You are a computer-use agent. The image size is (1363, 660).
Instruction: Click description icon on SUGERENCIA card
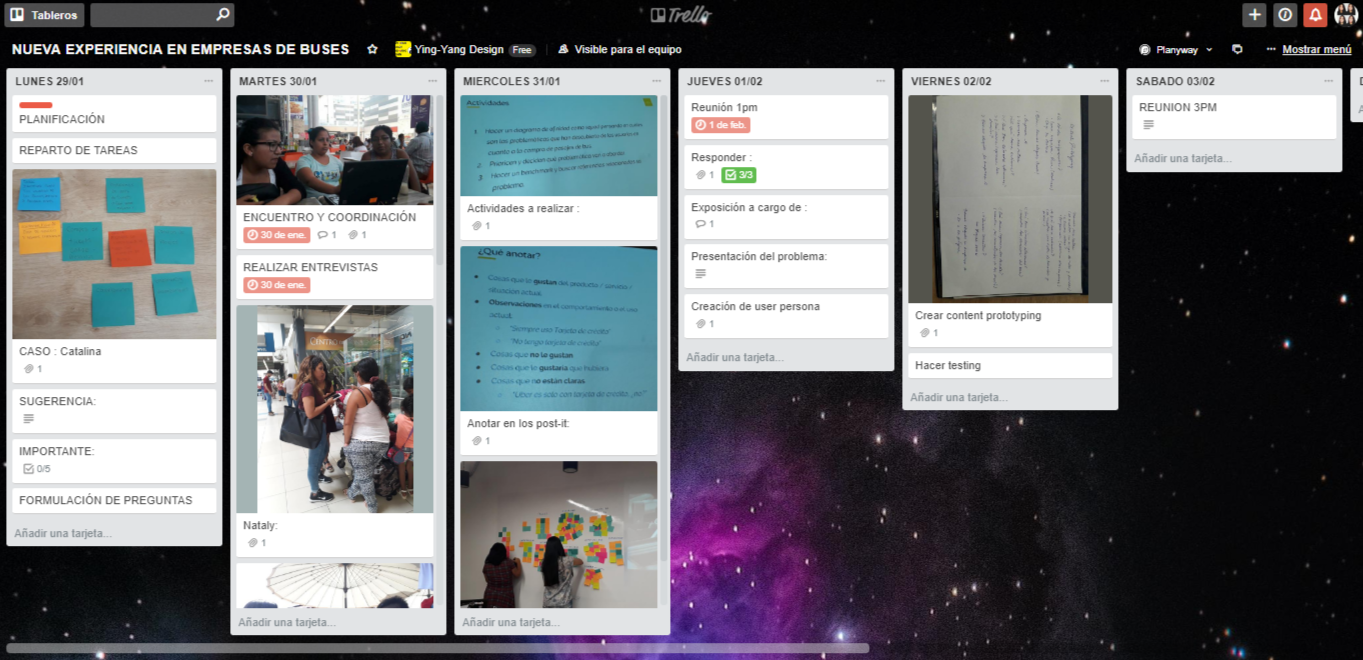point(28,419)
